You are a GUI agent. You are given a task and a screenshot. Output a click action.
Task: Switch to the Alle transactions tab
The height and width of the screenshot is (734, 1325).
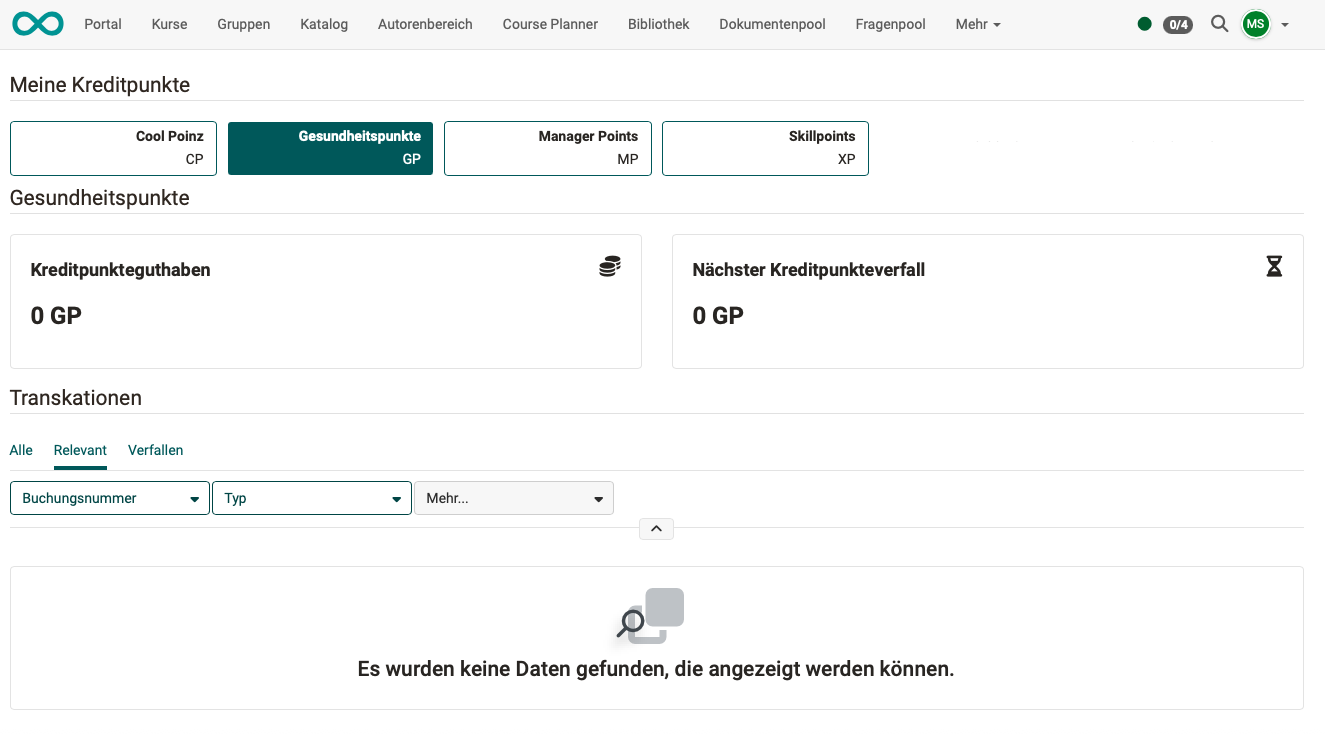click(x=20, y=450)
